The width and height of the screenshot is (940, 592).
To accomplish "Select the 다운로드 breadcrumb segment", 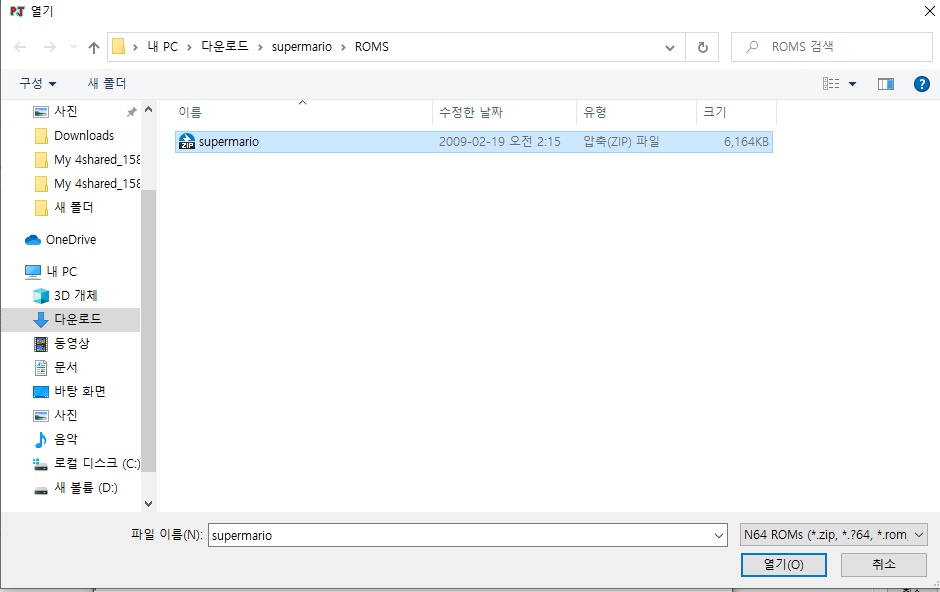I will tap(224, 47).
